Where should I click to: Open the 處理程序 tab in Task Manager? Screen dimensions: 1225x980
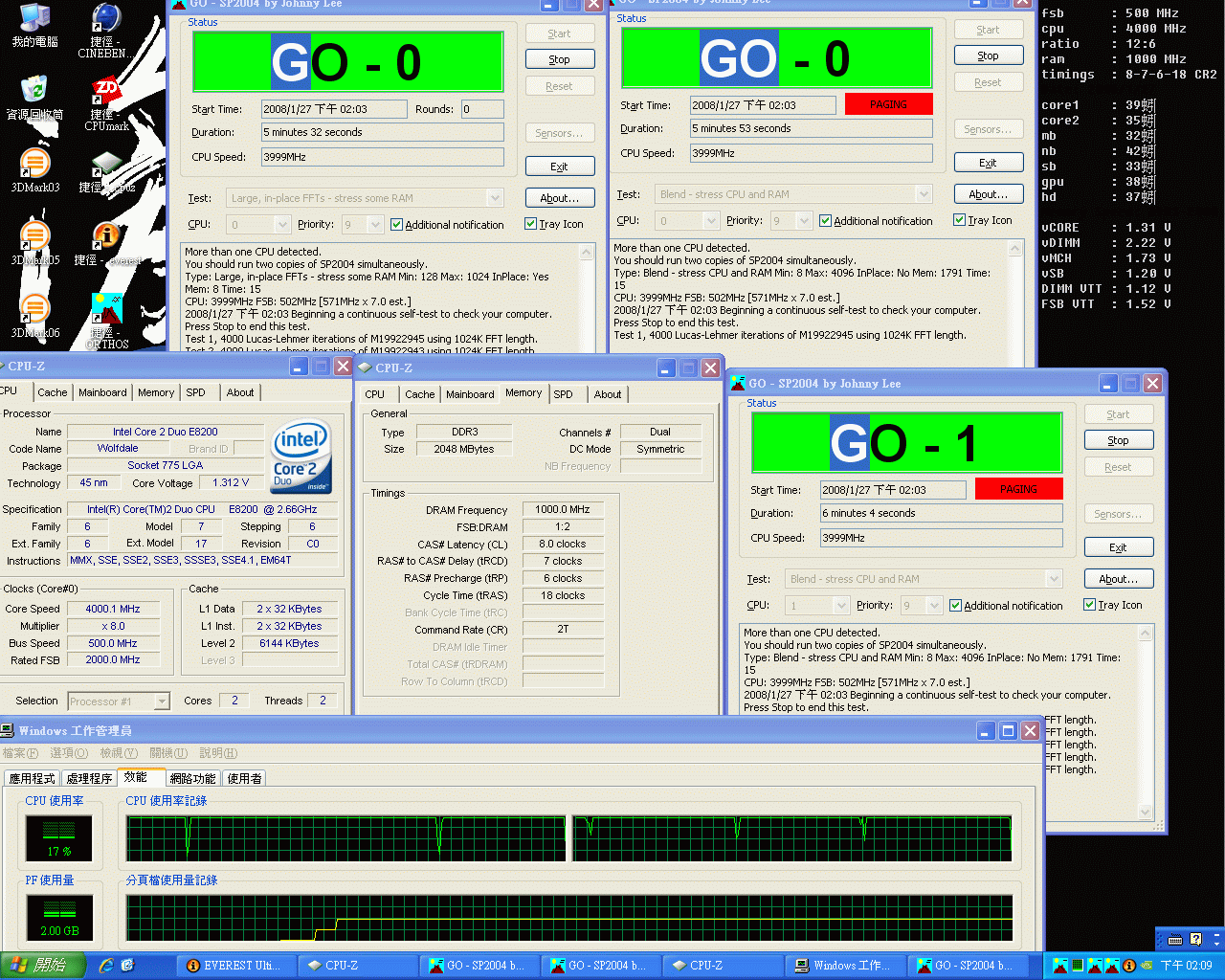click(x=89, y=778)
